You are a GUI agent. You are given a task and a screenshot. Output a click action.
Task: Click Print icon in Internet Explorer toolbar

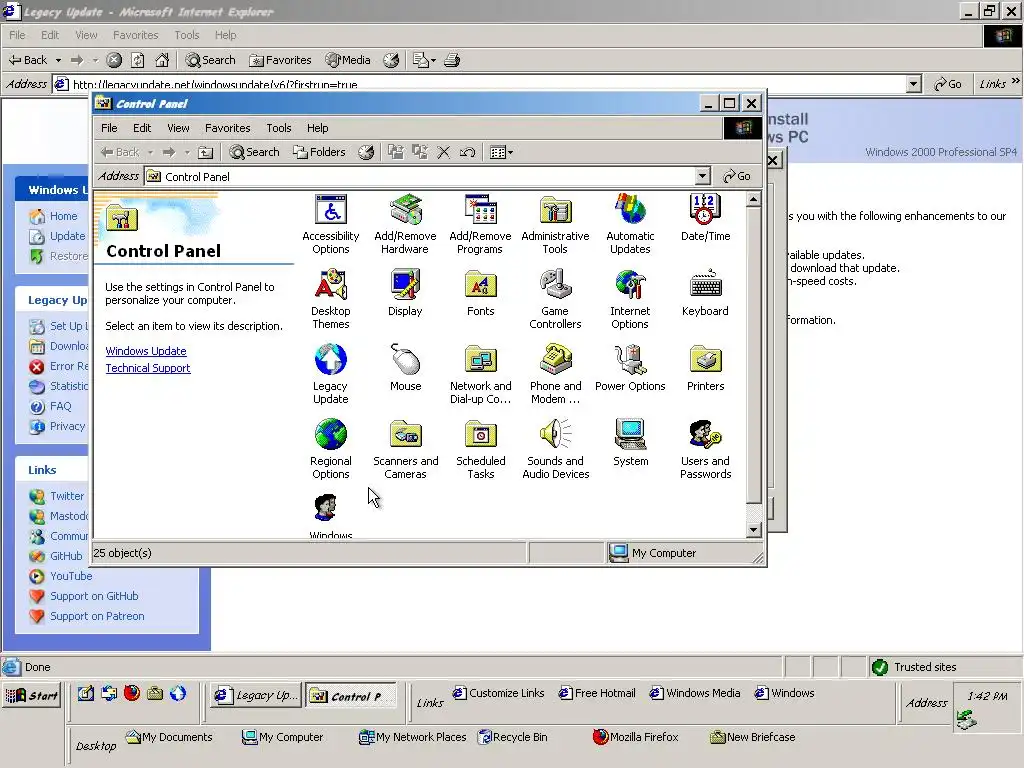(x=452, y=60)
